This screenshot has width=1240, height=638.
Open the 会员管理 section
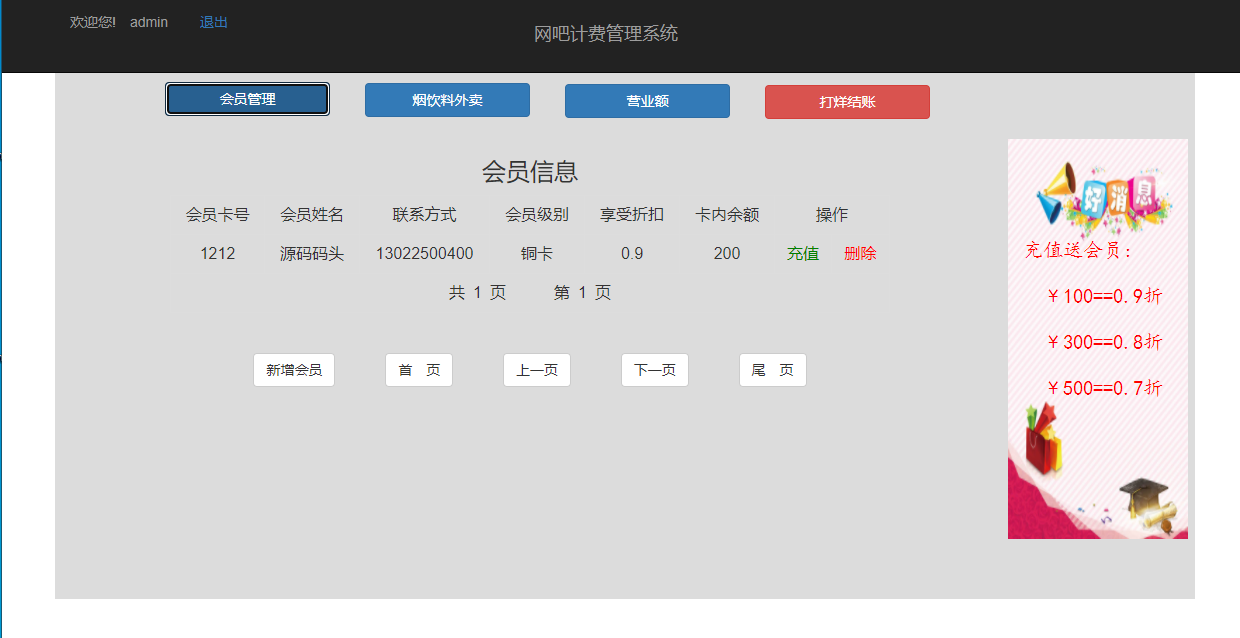[247, 99]
